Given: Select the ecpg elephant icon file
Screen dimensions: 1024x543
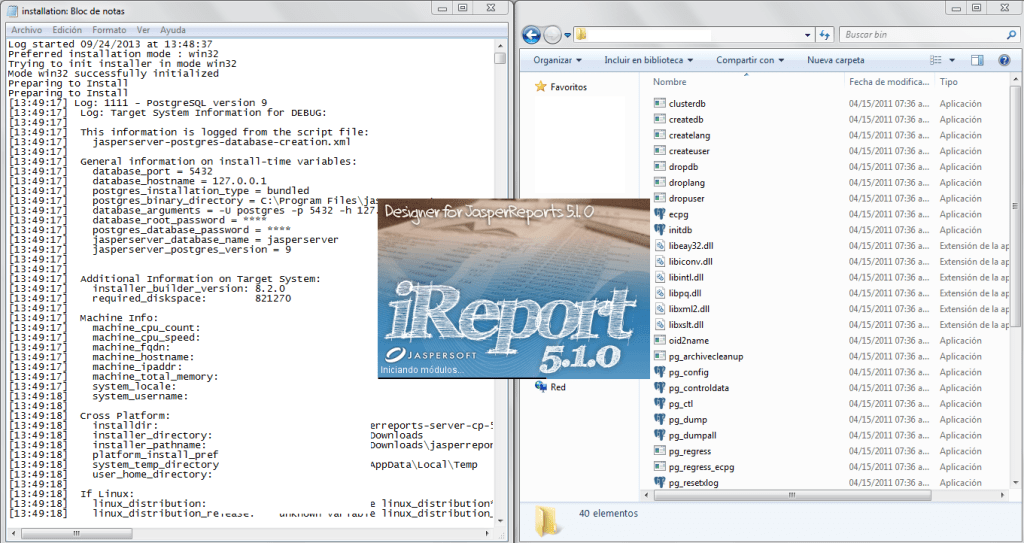Looking at the screenshot, I should (x=659, y=214).
